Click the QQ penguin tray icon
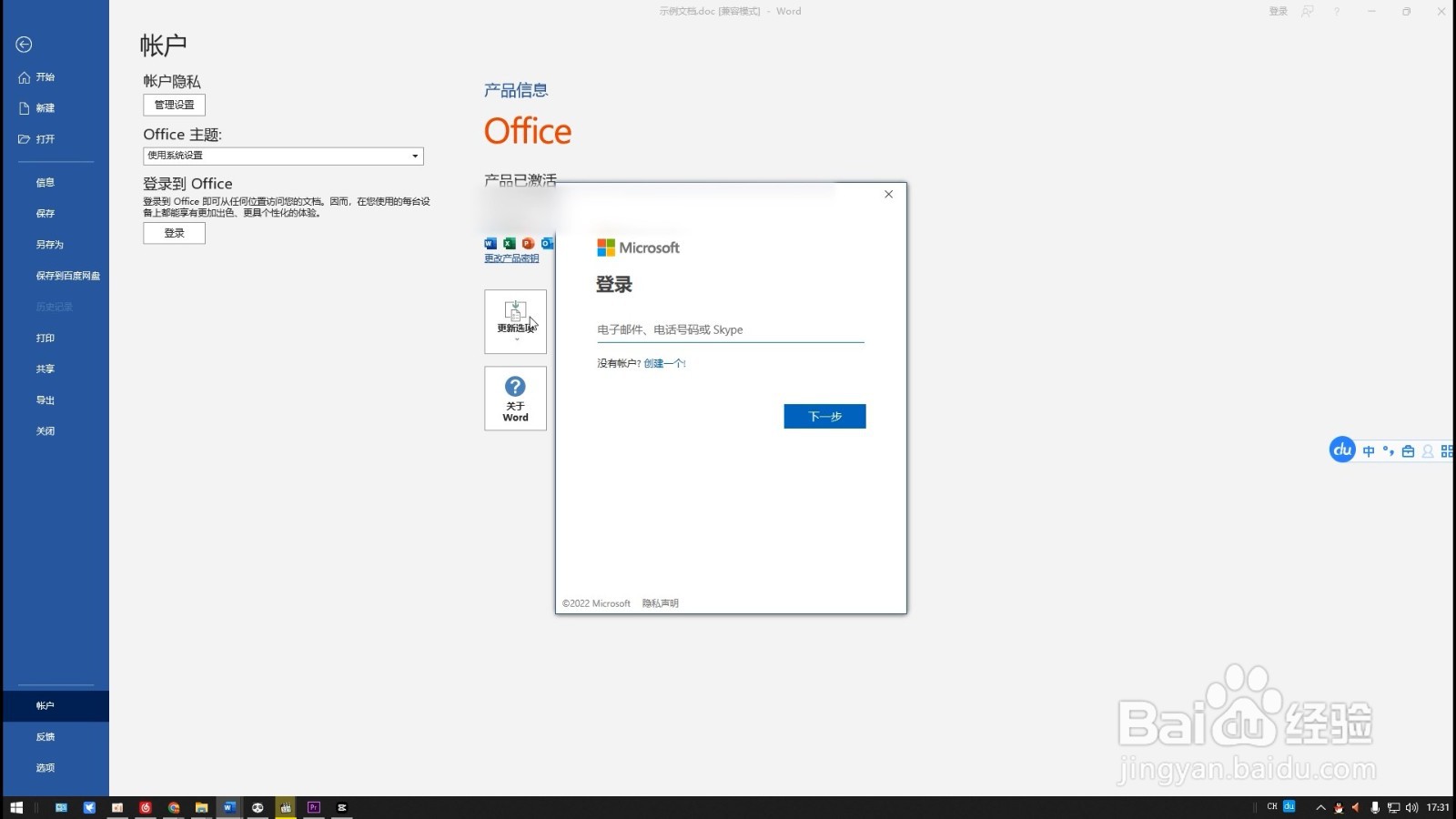Viewport: 1456px width, 819px height. point(1339,807)
